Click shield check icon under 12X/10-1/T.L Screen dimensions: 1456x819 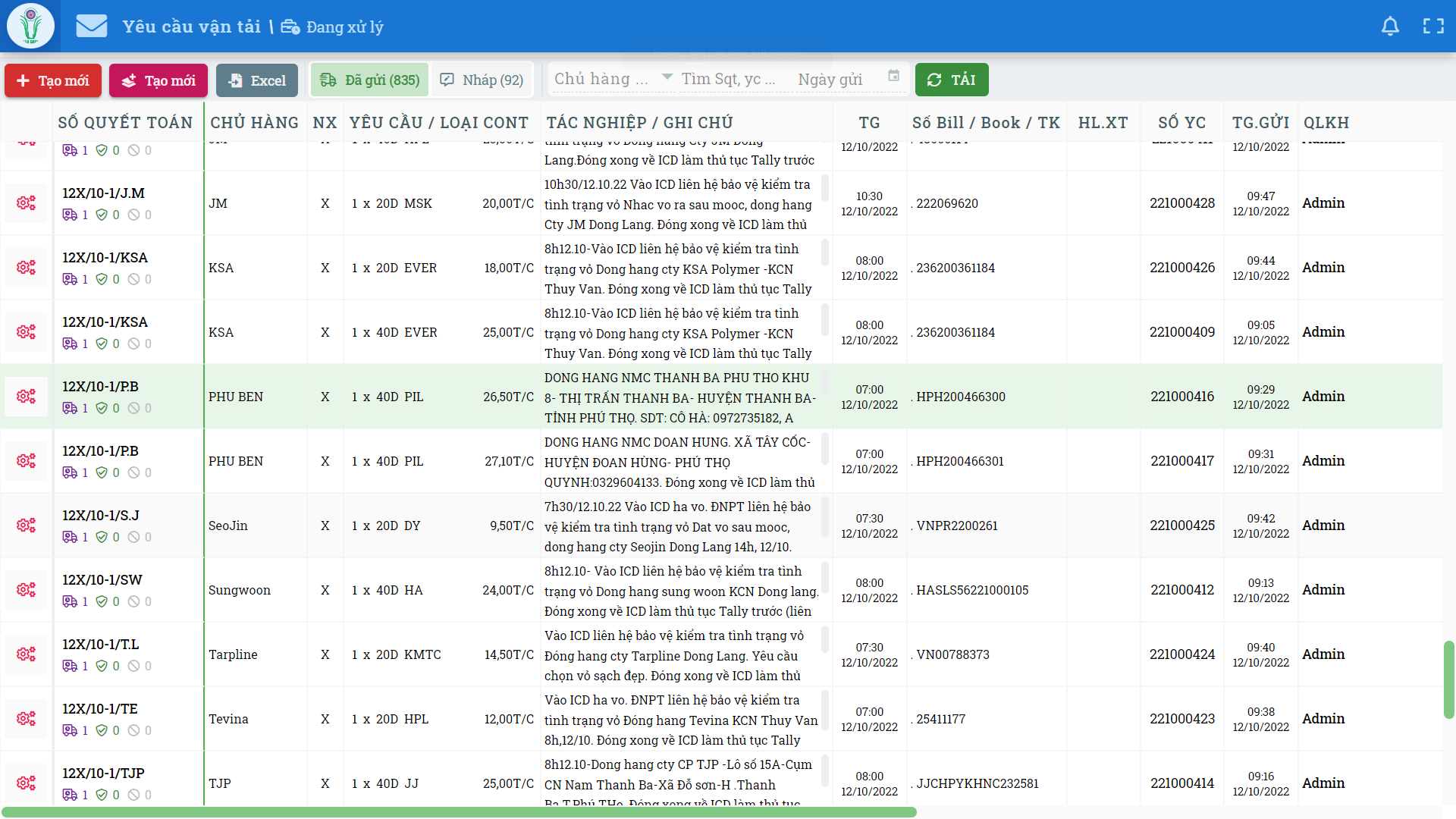click(x=102, y=666)
